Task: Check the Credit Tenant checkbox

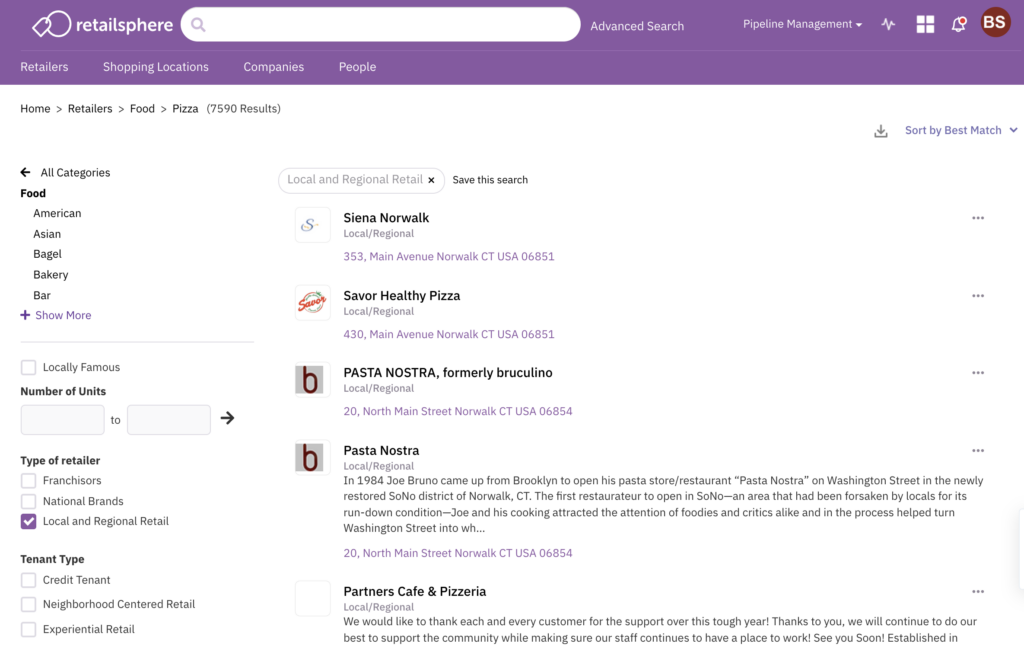Action: pyautogui.click(x=28, y=580)
